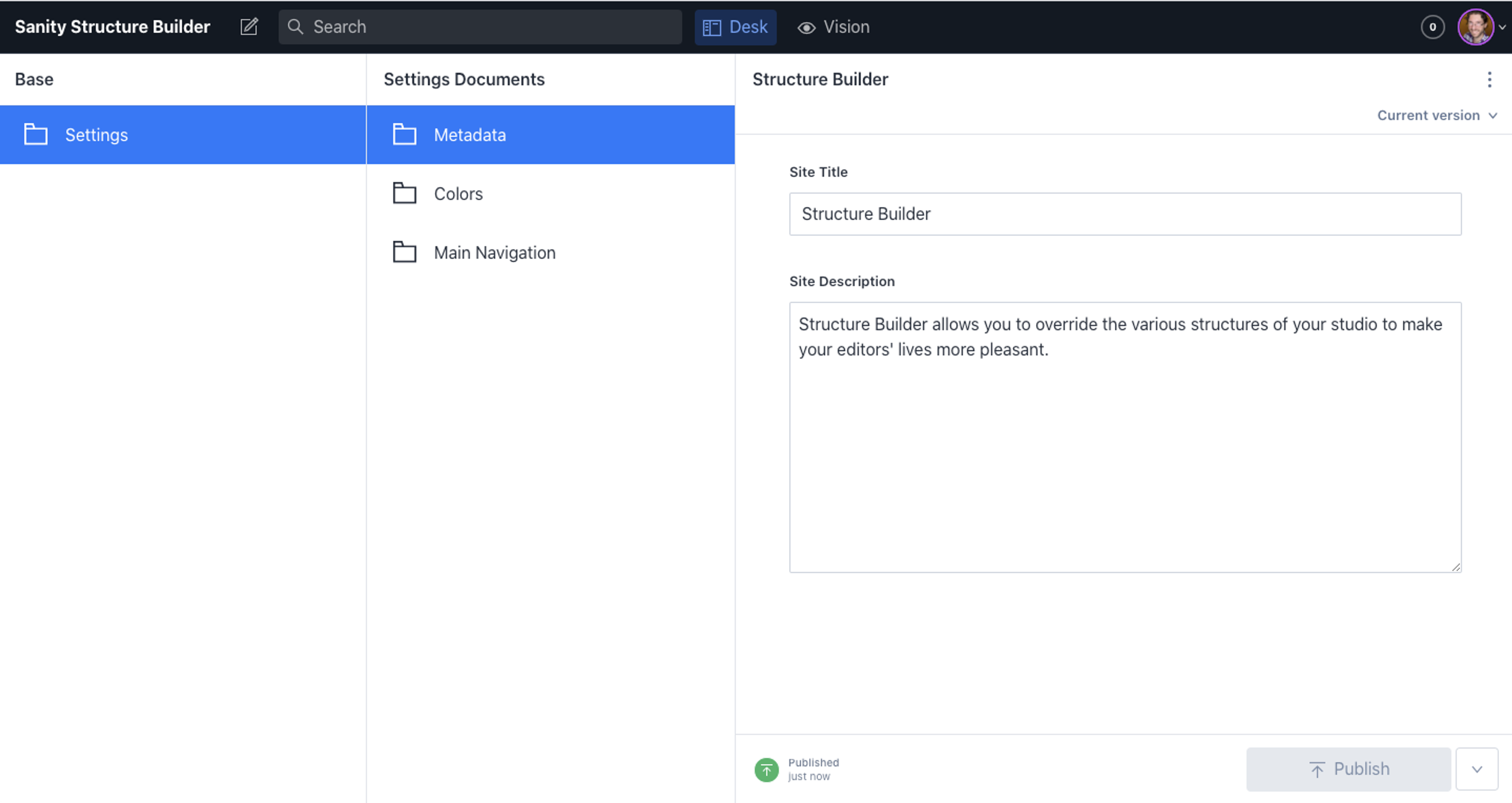Click the green Published status icon
1512x803 pixels.
point(766,769)
